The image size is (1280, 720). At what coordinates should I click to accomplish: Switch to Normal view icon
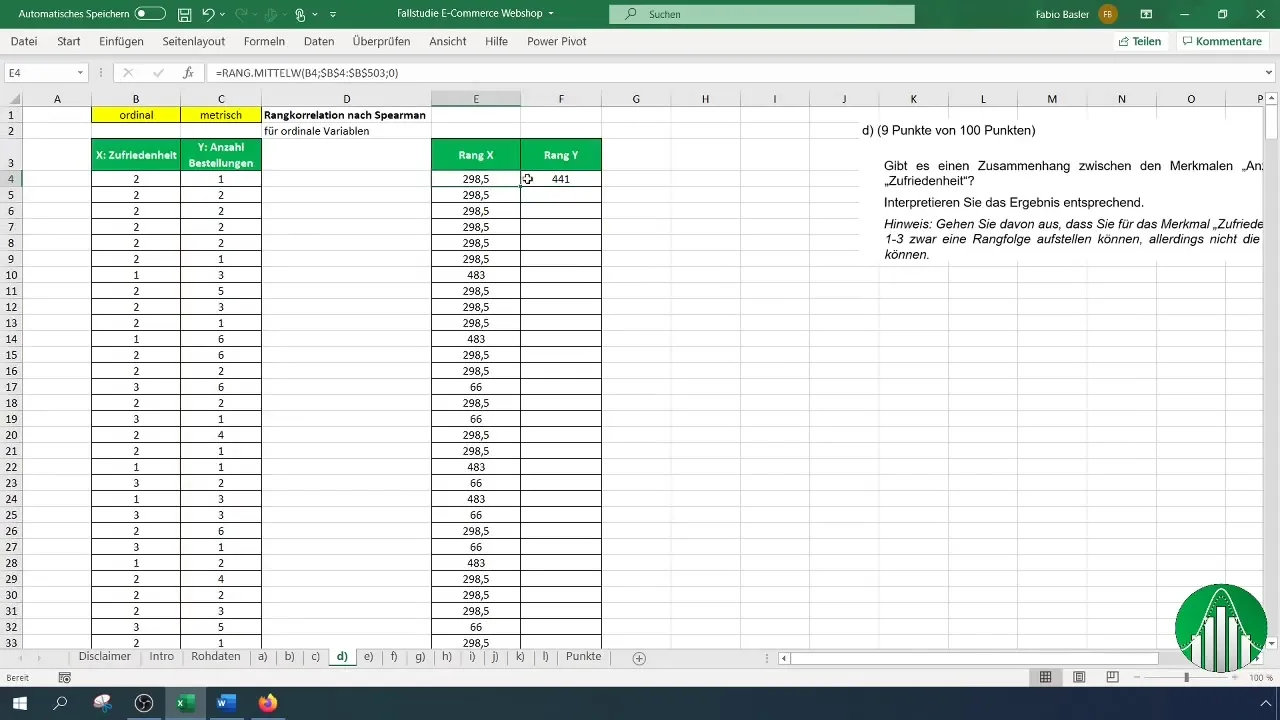click(1045, 677)
